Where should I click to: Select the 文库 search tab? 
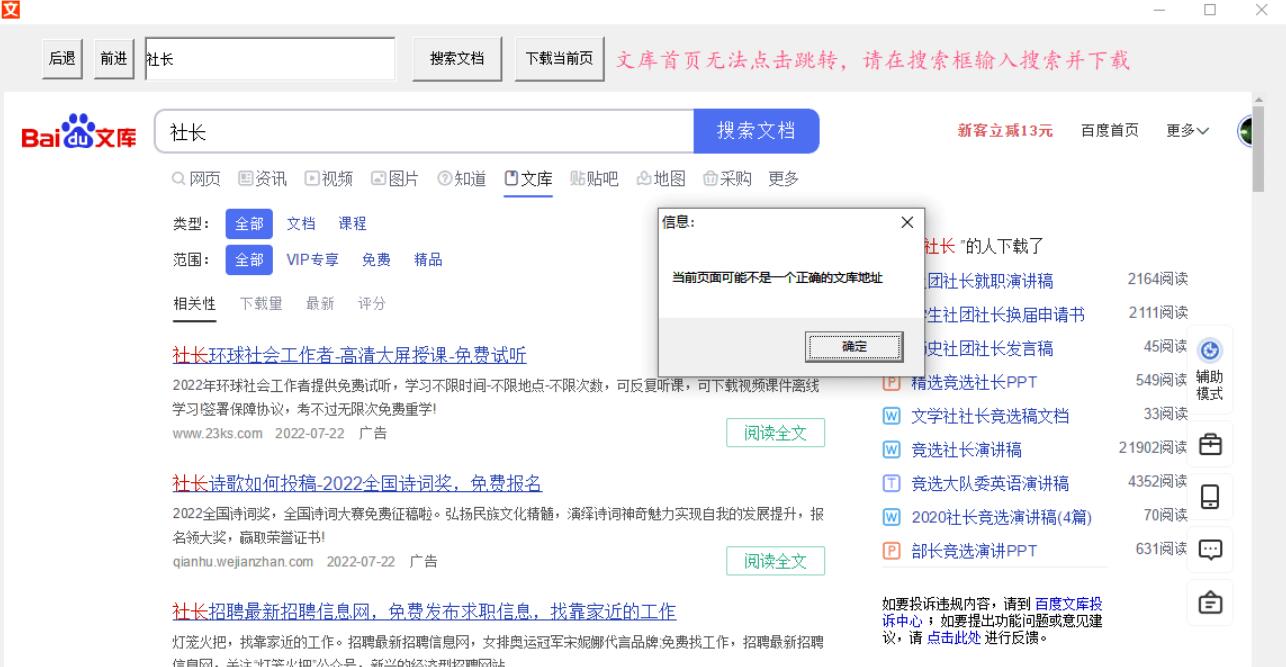[528, 179]
